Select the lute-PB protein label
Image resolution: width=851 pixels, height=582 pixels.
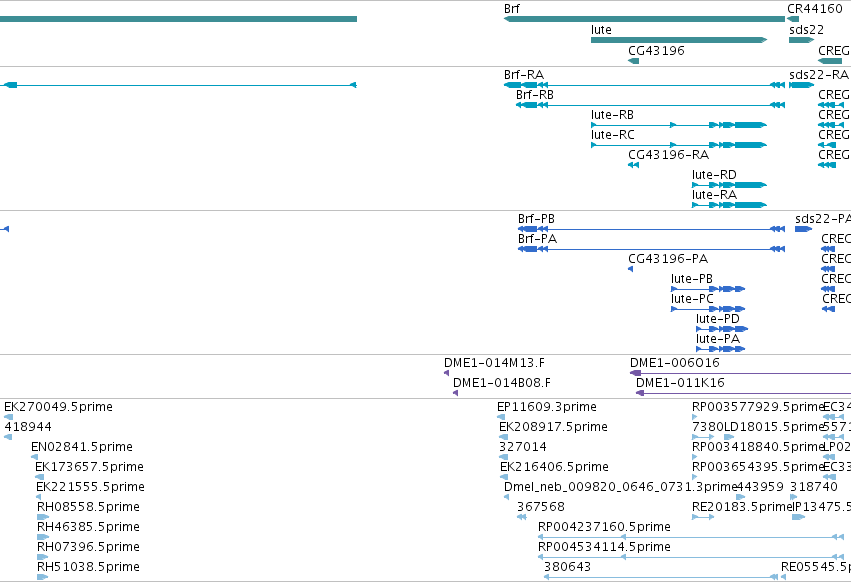pyautogui.click(x=692, y=279)
